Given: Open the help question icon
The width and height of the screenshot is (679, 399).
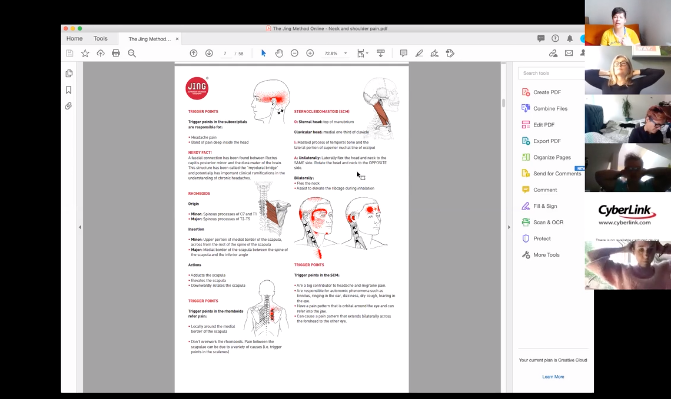Looking at the screenshot, I should tap(555, 39).
